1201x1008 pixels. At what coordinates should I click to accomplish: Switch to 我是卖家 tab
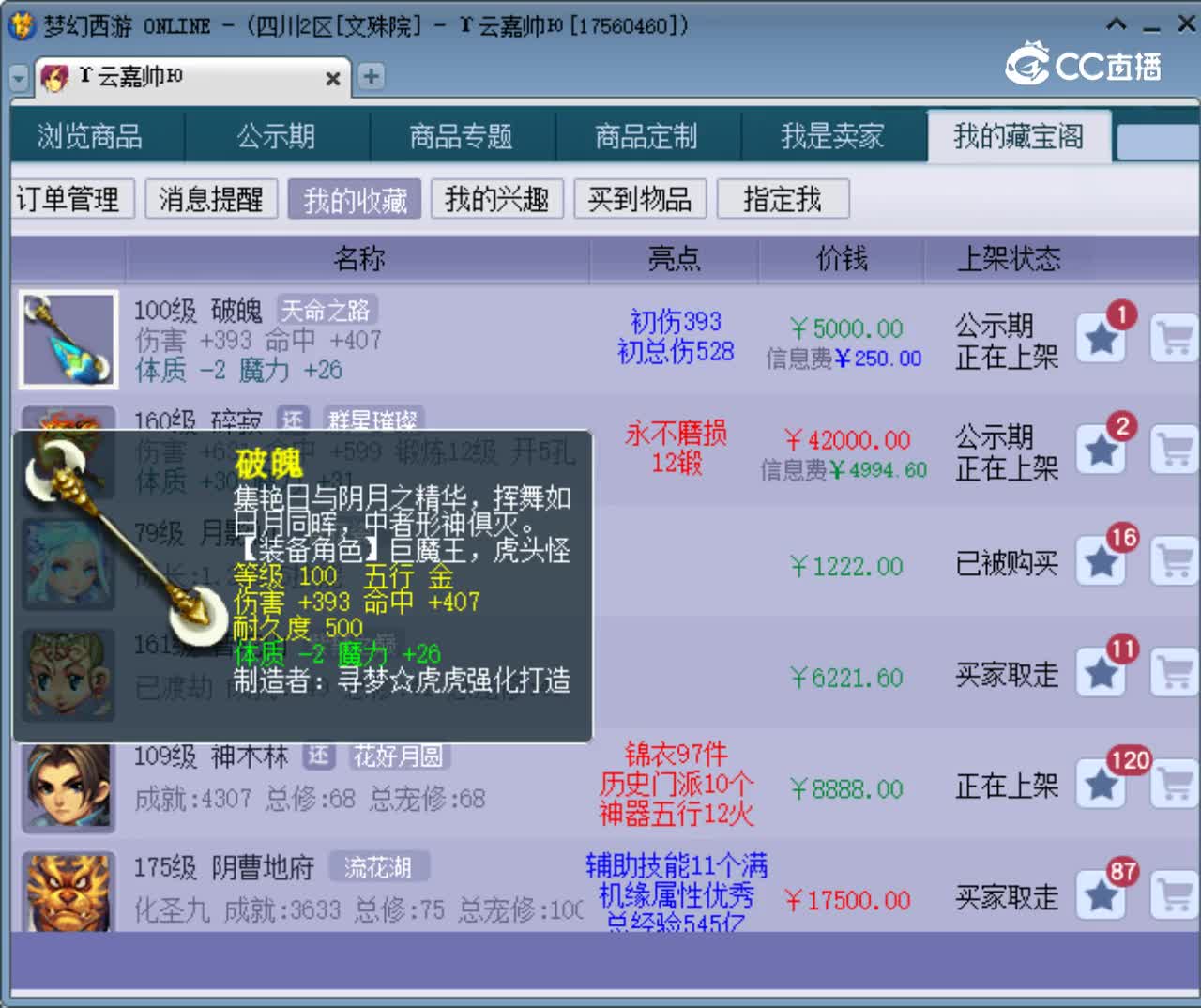[x=832, y=136]
